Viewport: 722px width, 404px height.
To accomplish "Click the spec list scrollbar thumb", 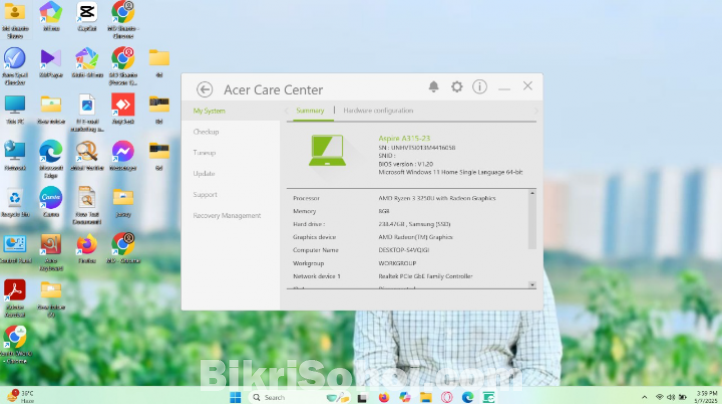I will 532,223.
